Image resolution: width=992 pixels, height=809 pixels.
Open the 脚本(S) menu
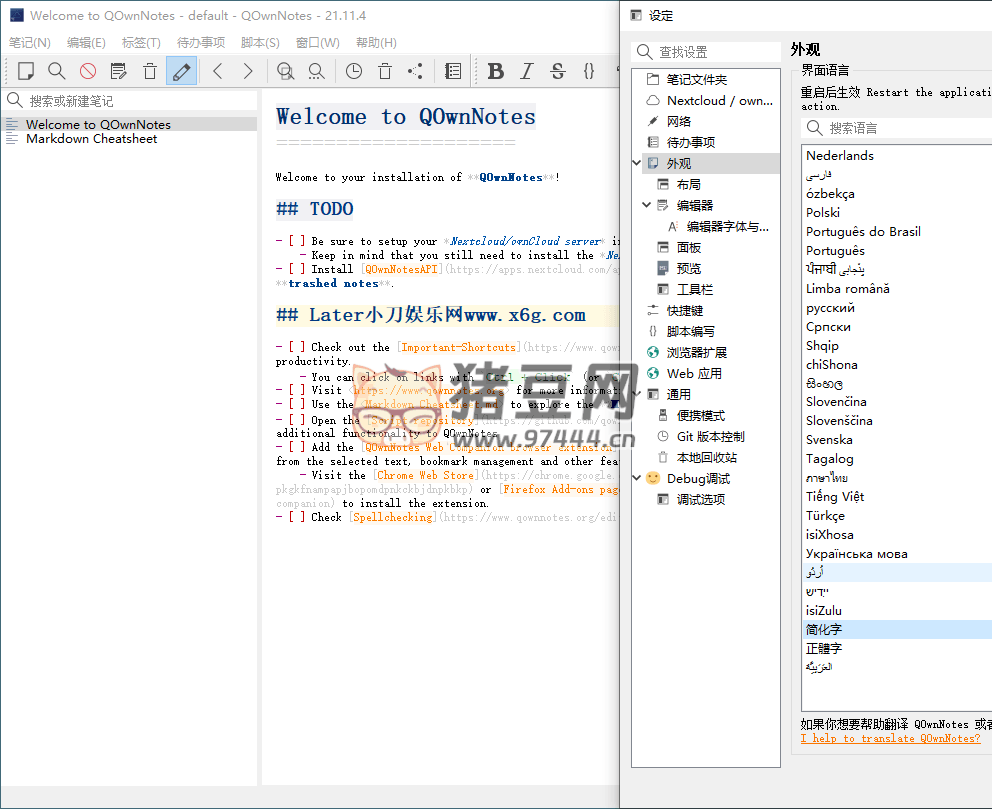coord(260,43)
